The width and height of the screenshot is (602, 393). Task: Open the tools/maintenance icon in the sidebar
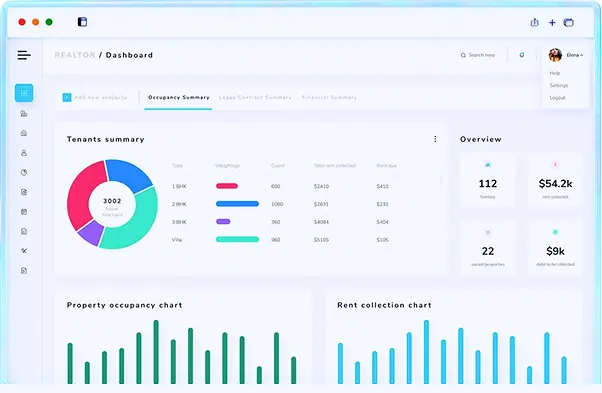point(24,251)
